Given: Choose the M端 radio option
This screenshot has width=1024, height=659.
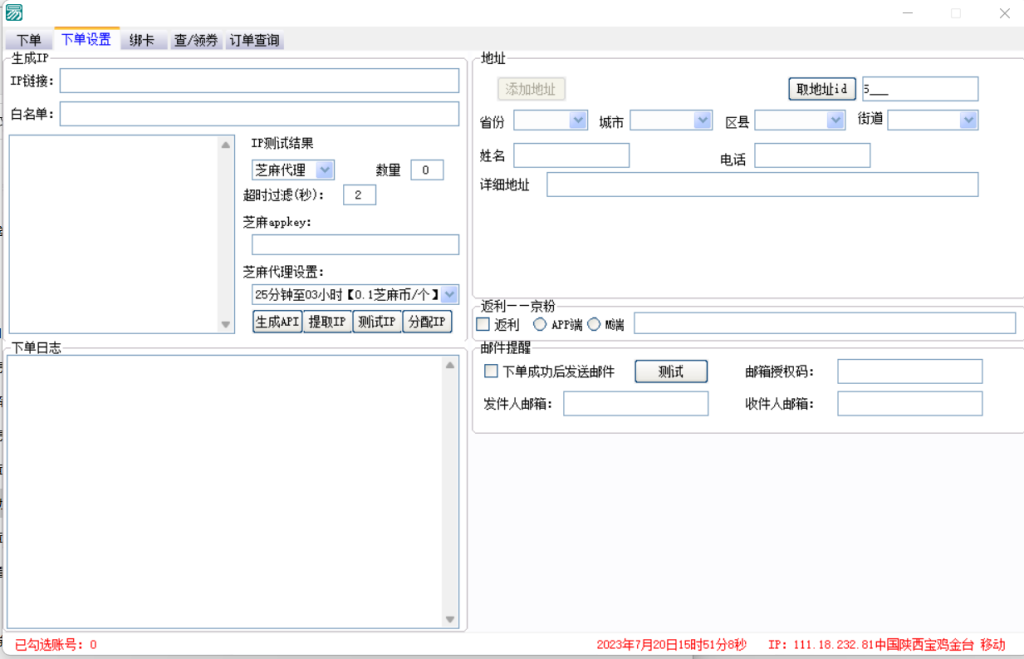Looking at the screenshot, I should [594, 324].
